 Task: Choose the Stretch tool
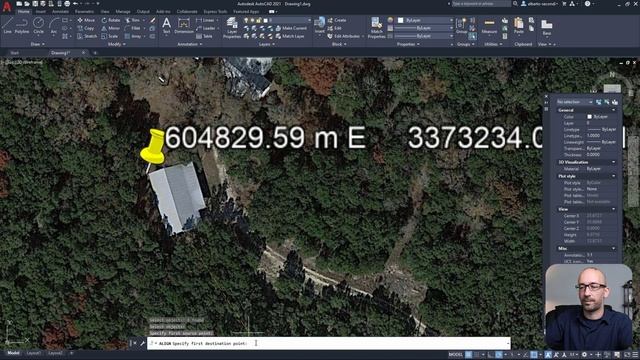click(87, 36)
